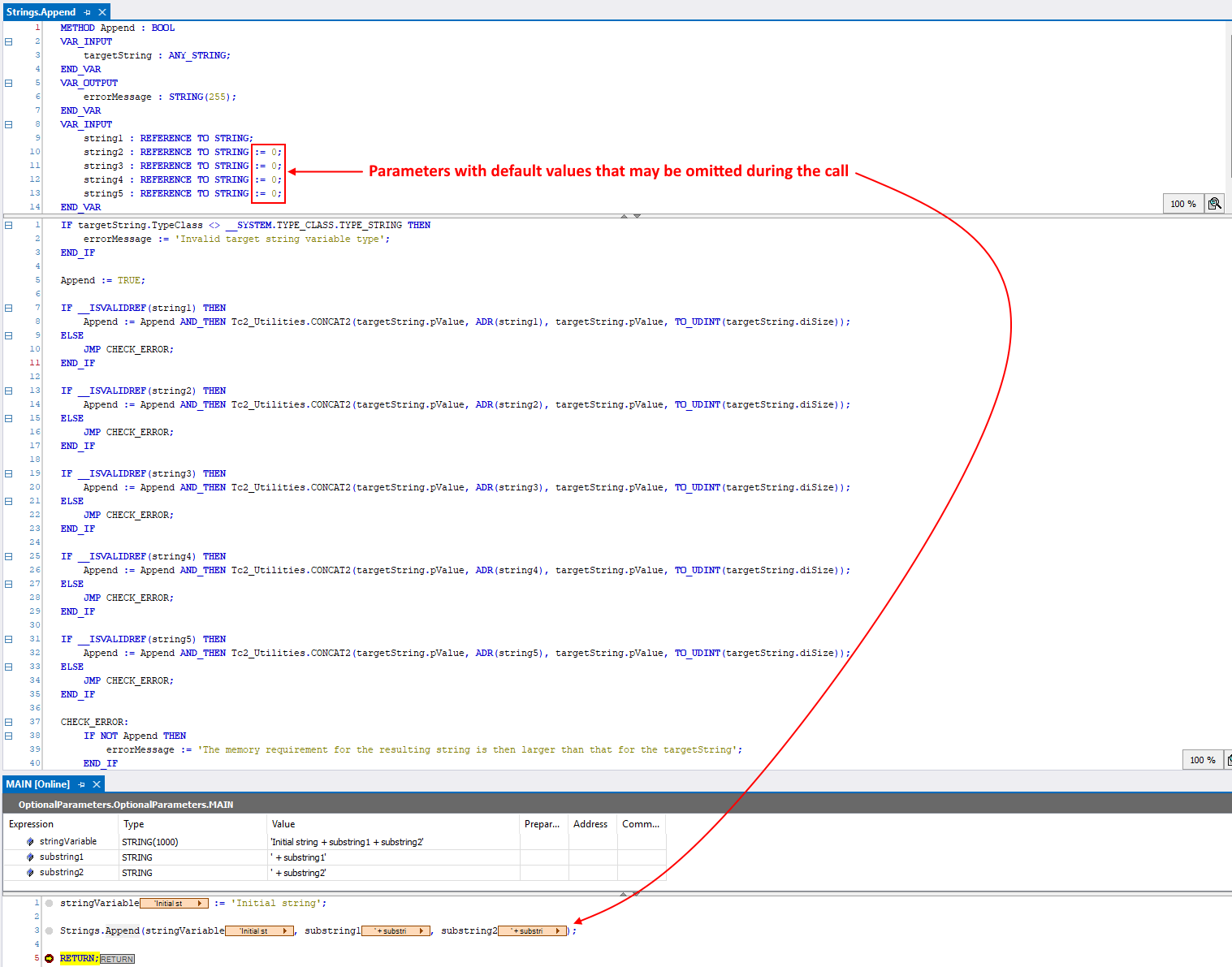Open declaration pane 100 % zoom dropdown

click(x=1183, y=204)
